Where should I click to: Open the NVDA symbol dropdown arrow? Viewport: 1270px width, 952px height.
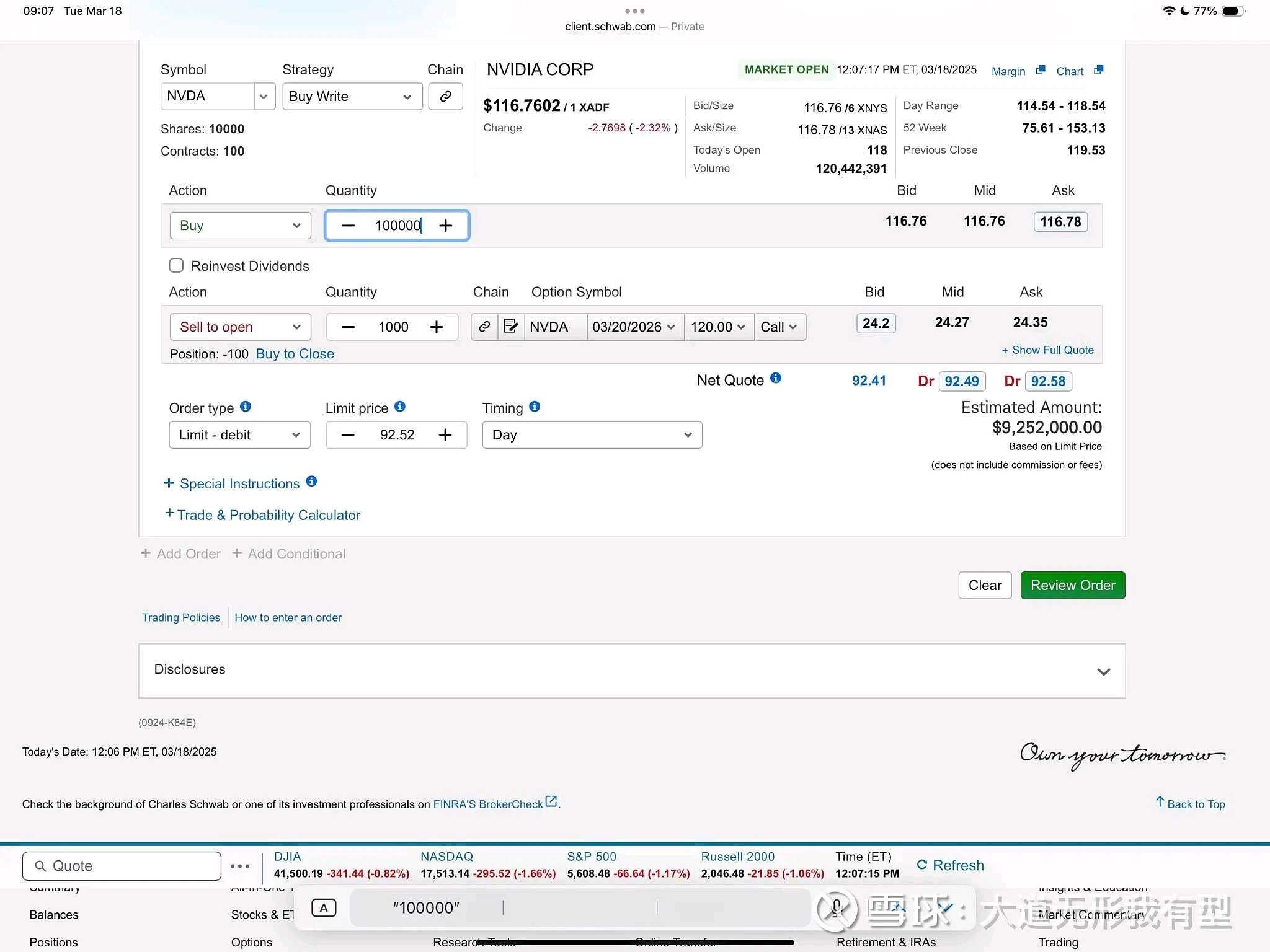(264, 97)
